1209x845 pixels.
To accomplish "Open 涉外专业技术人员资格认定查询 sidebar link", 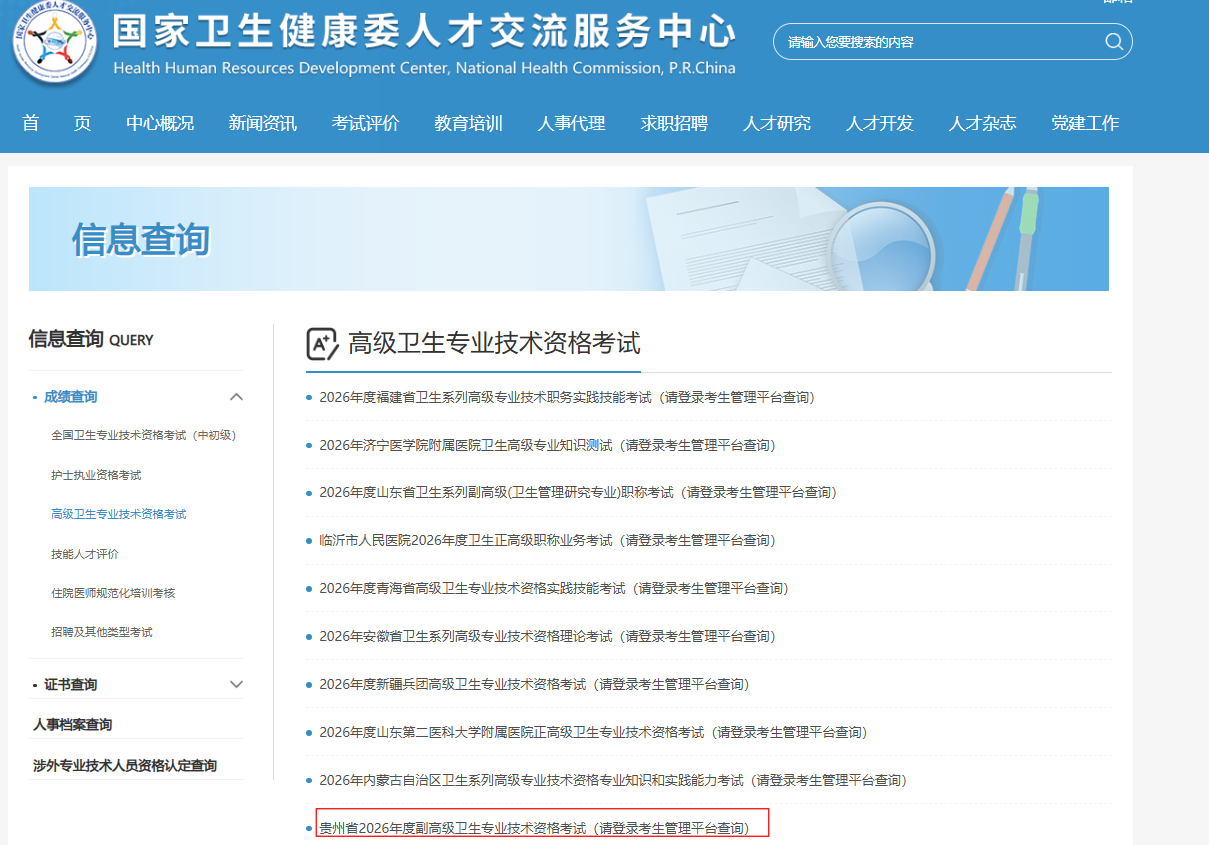I will click(125, 766).
